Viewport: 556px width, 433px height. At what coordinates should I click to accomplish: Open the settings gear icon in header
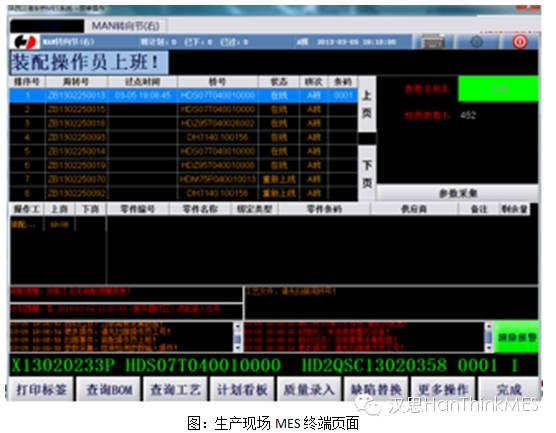point(476,42)
